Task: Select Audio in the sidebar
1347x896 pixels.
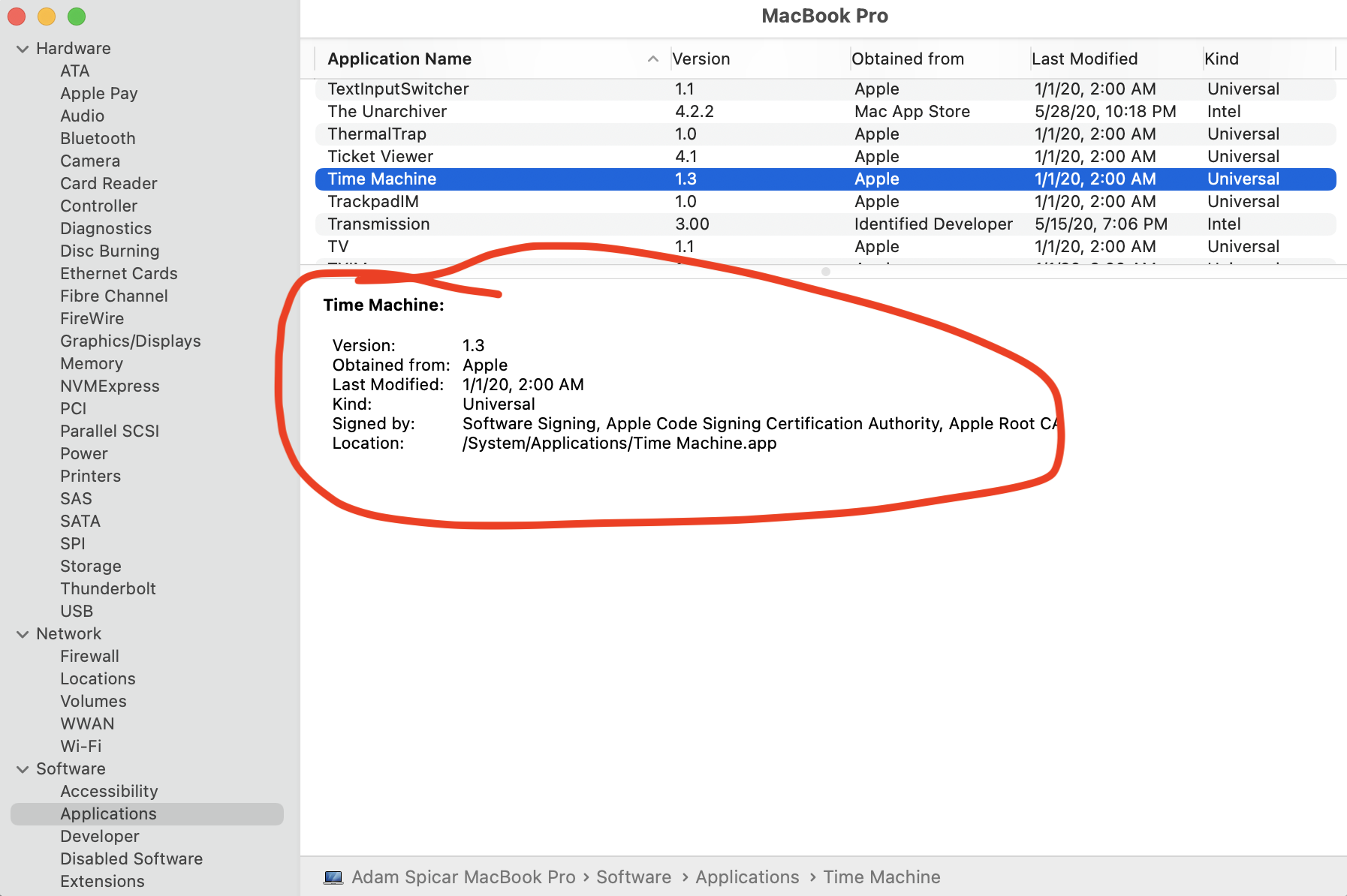Action: click(x=83, y=116)
